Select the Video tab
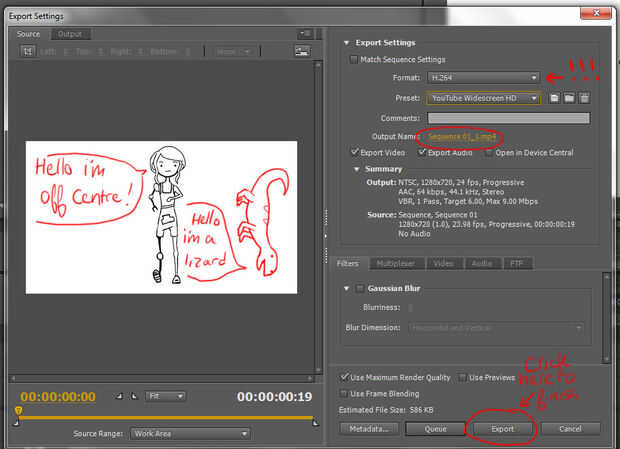 click(x=443, y=263)
